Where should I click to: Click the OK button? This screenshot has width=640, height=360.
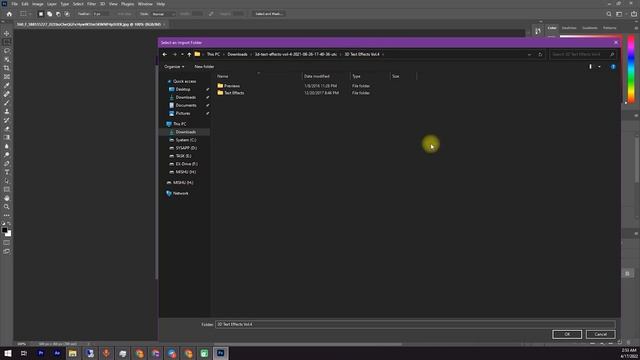[567, 334]
